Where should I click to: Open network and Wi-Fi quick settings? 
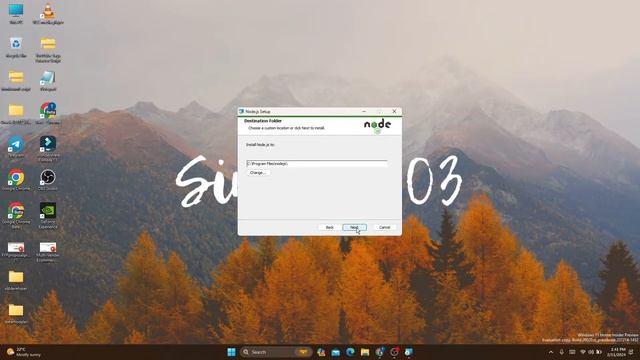click(583, 352)
